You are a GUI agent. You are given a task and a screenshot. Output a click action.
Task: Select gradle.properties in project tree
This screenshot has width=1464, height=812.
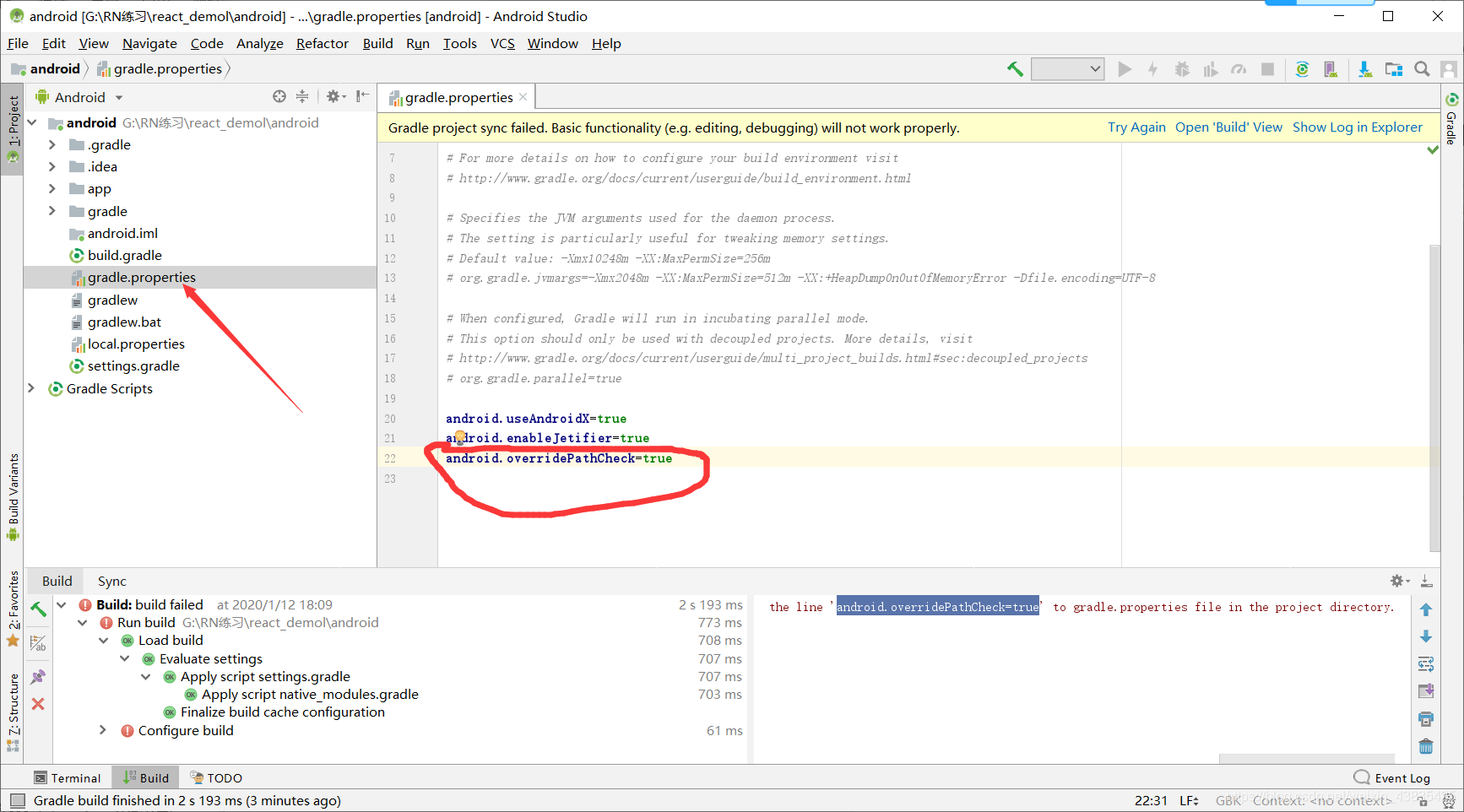coord(141,277)
